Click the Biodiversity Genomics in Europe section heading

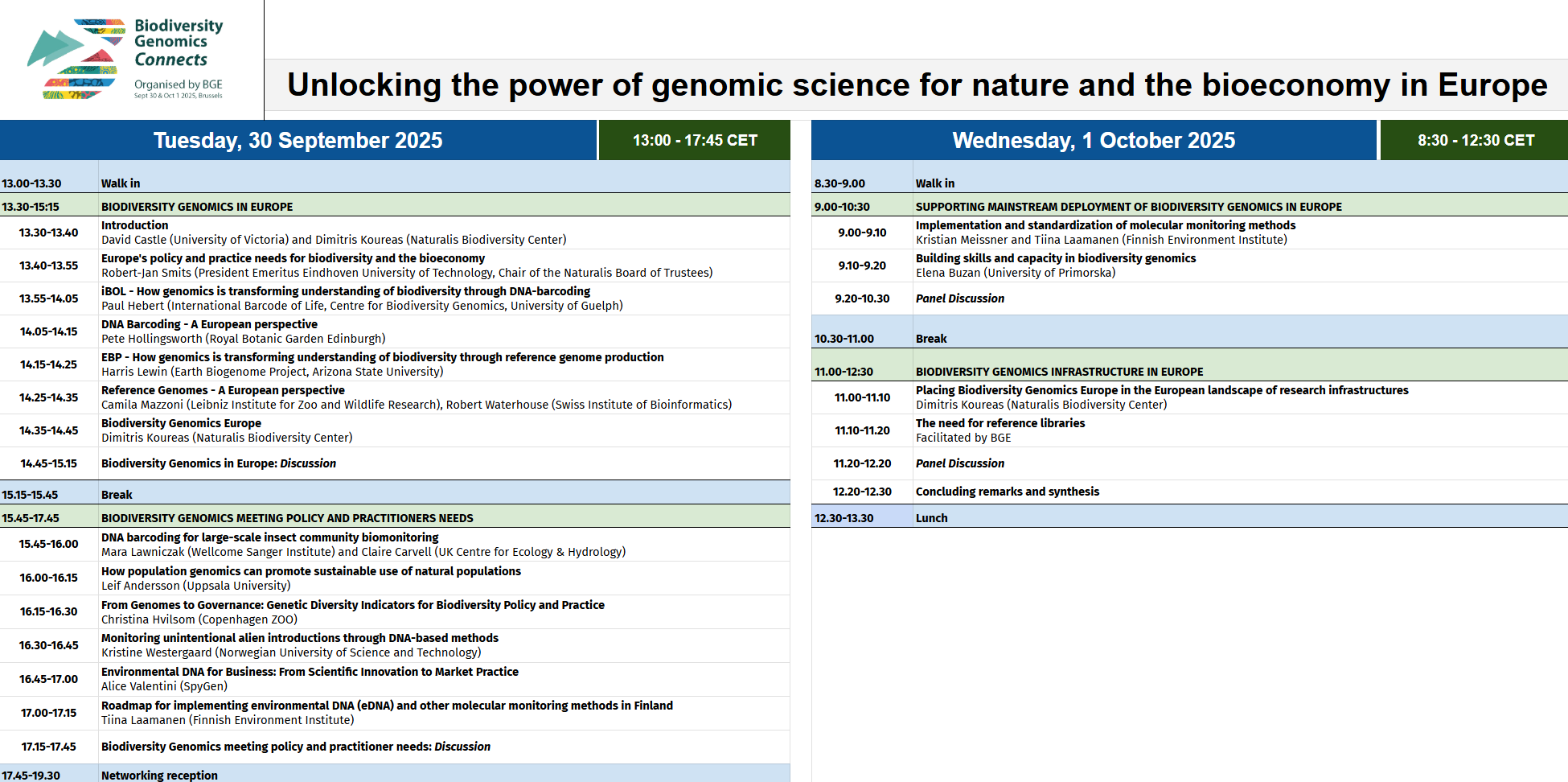(x=197, y=207)
